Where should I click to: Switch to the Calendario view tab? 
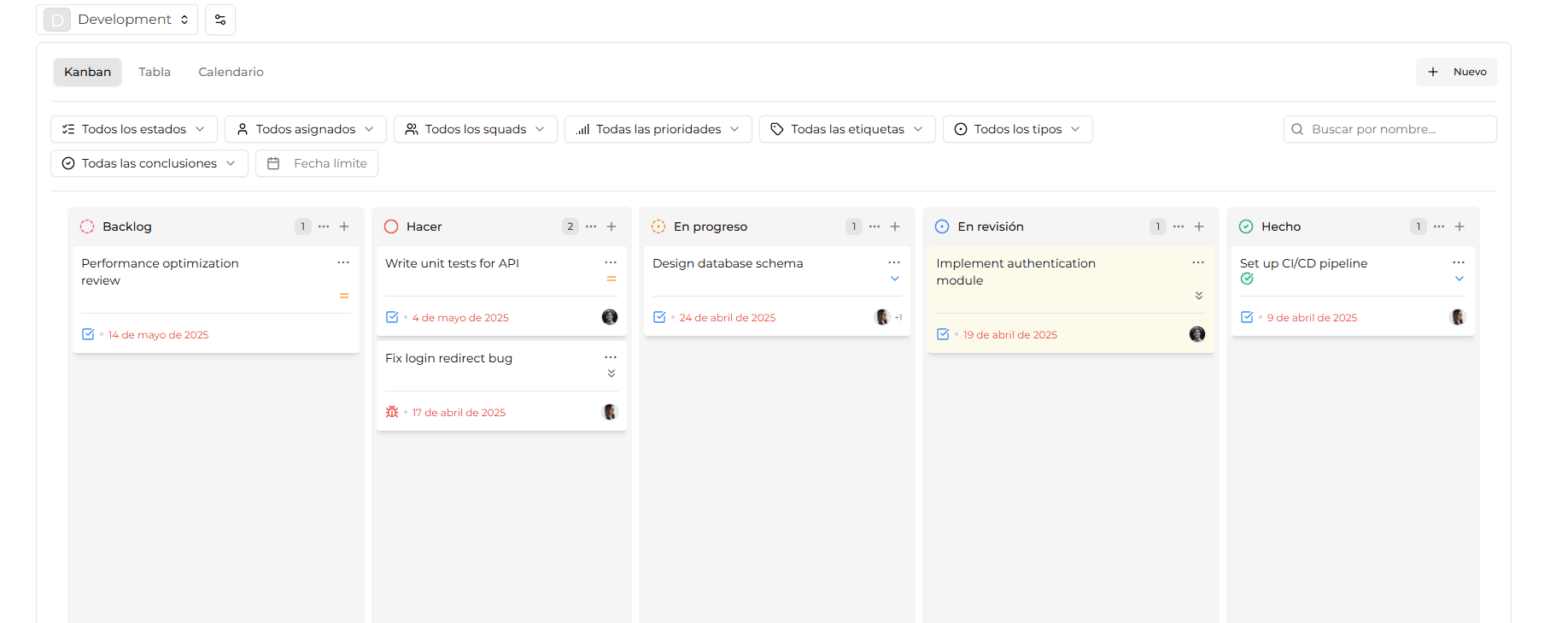click(231, 72)
